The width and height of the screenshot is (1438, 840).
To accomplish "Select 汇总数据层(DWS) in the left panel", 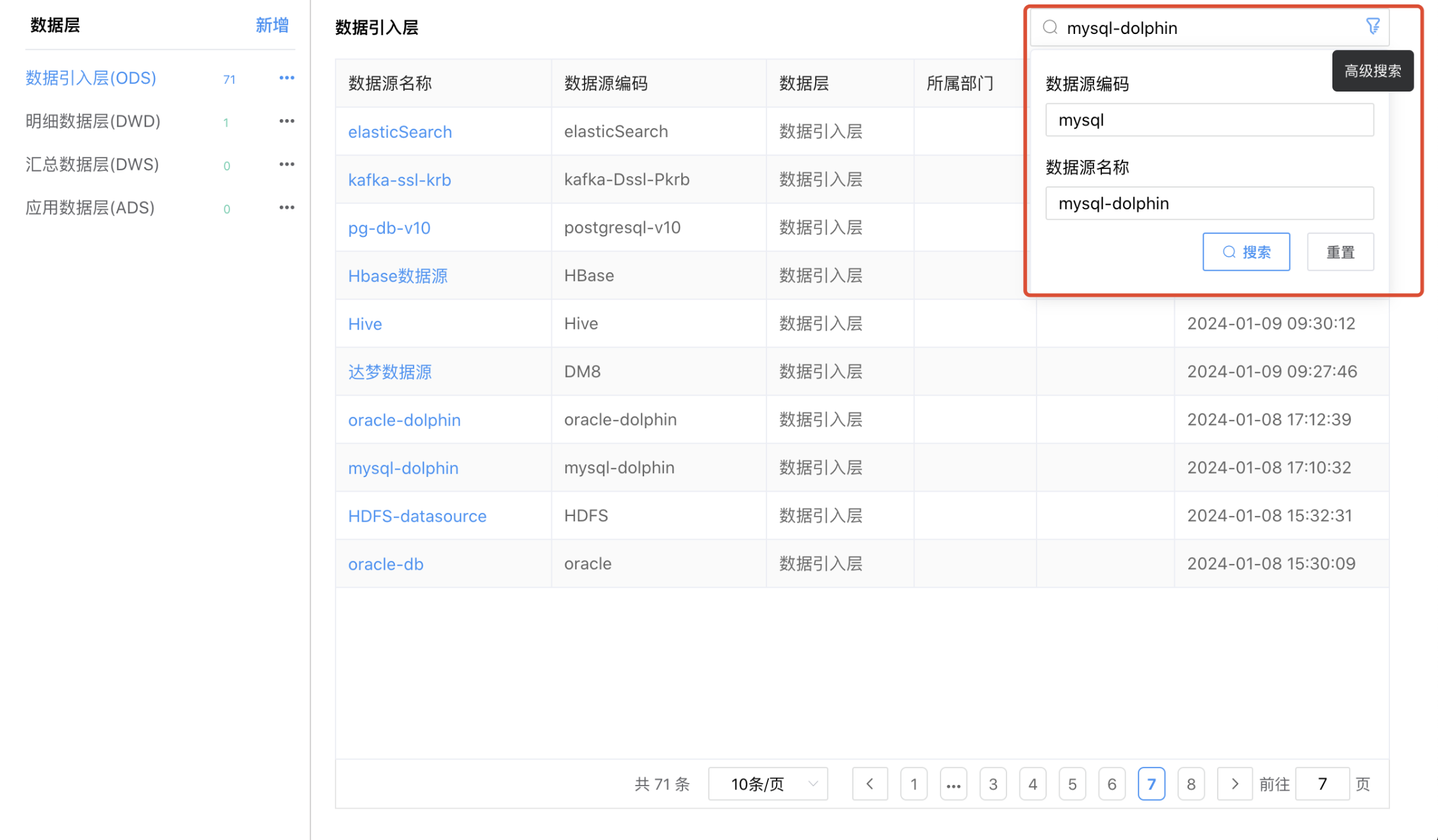I will click(x=92, y=164).
